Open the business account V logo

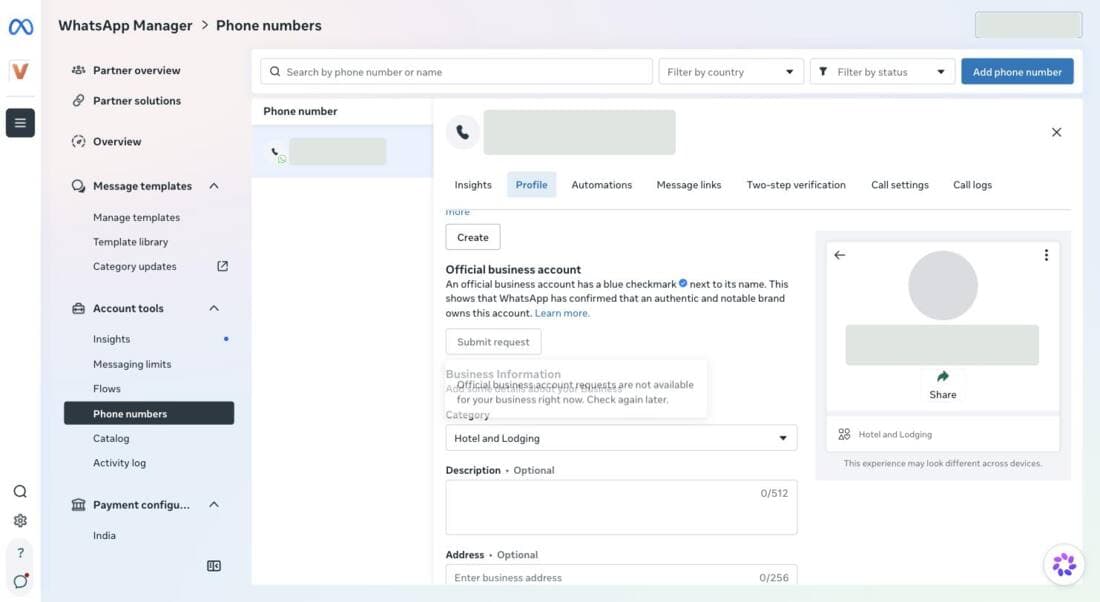pos(20,71)
